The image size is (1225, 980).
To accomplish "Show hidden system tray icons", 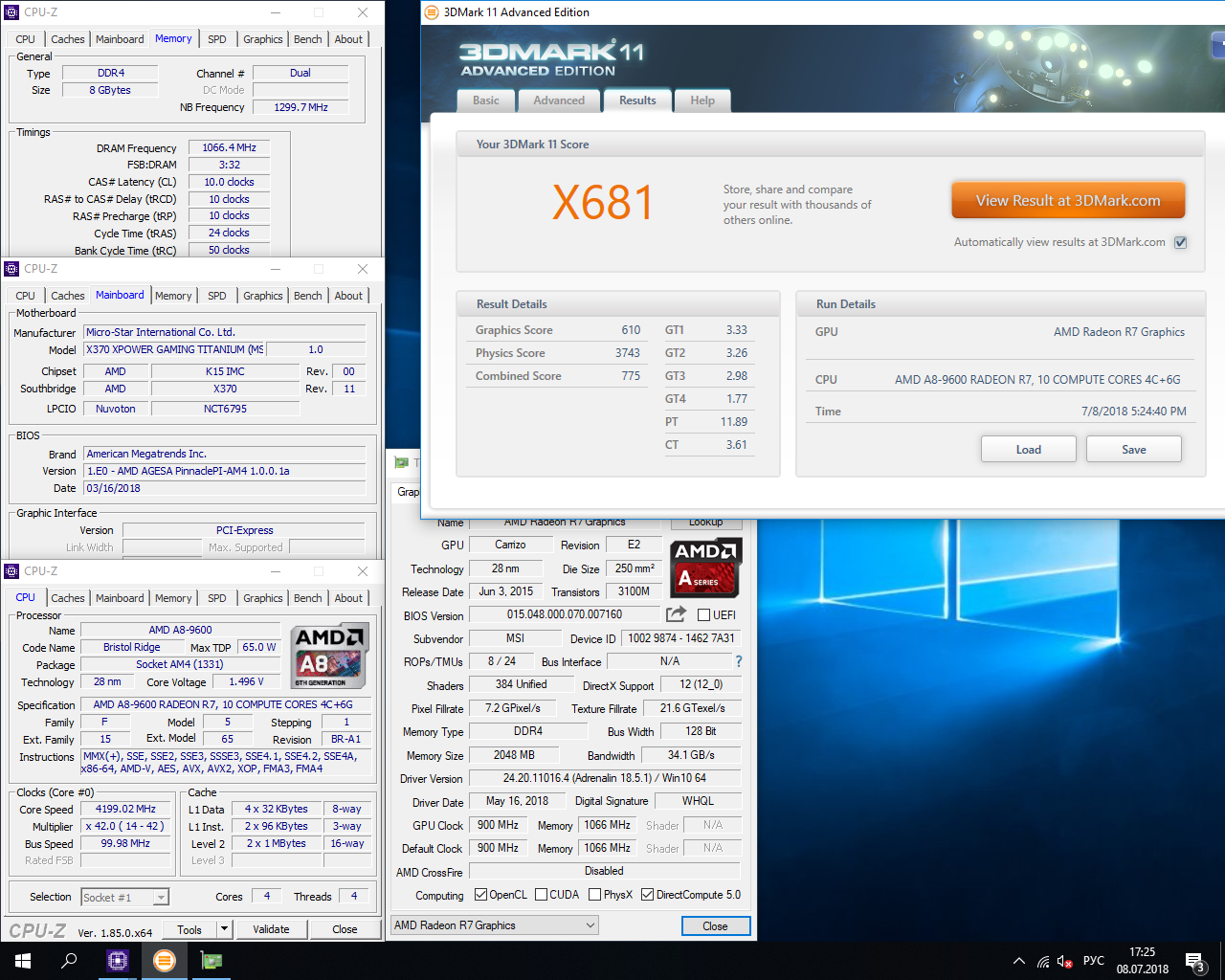I will pos(1019,961).
